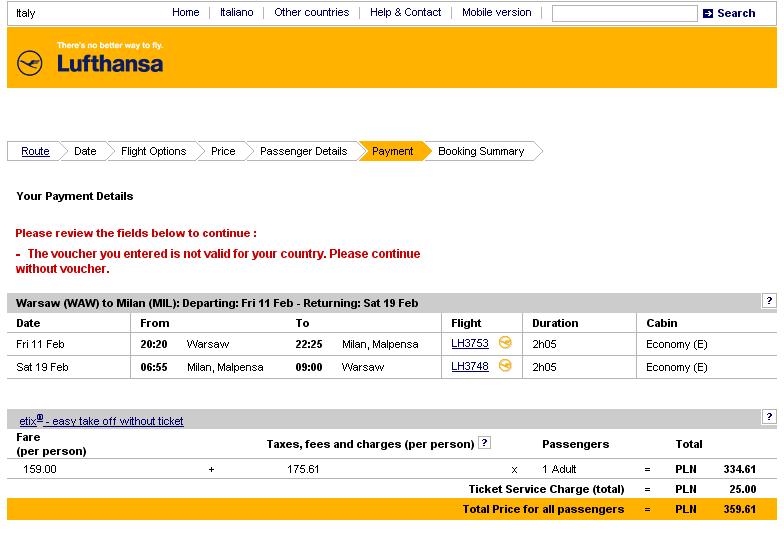Open flight LH3748 details link

click(x=470, y=366)
